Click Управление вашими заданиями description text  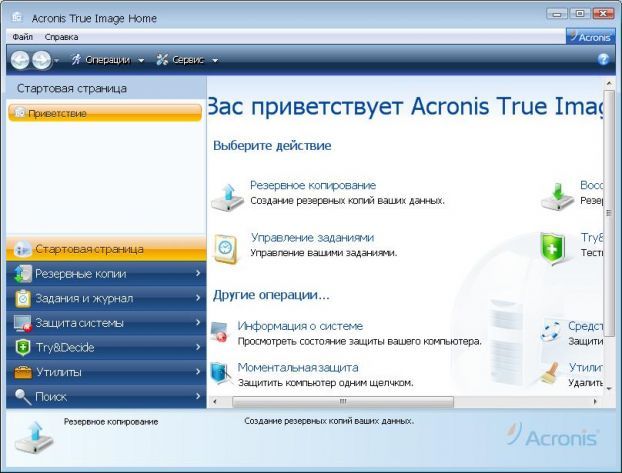coord(324,253)
